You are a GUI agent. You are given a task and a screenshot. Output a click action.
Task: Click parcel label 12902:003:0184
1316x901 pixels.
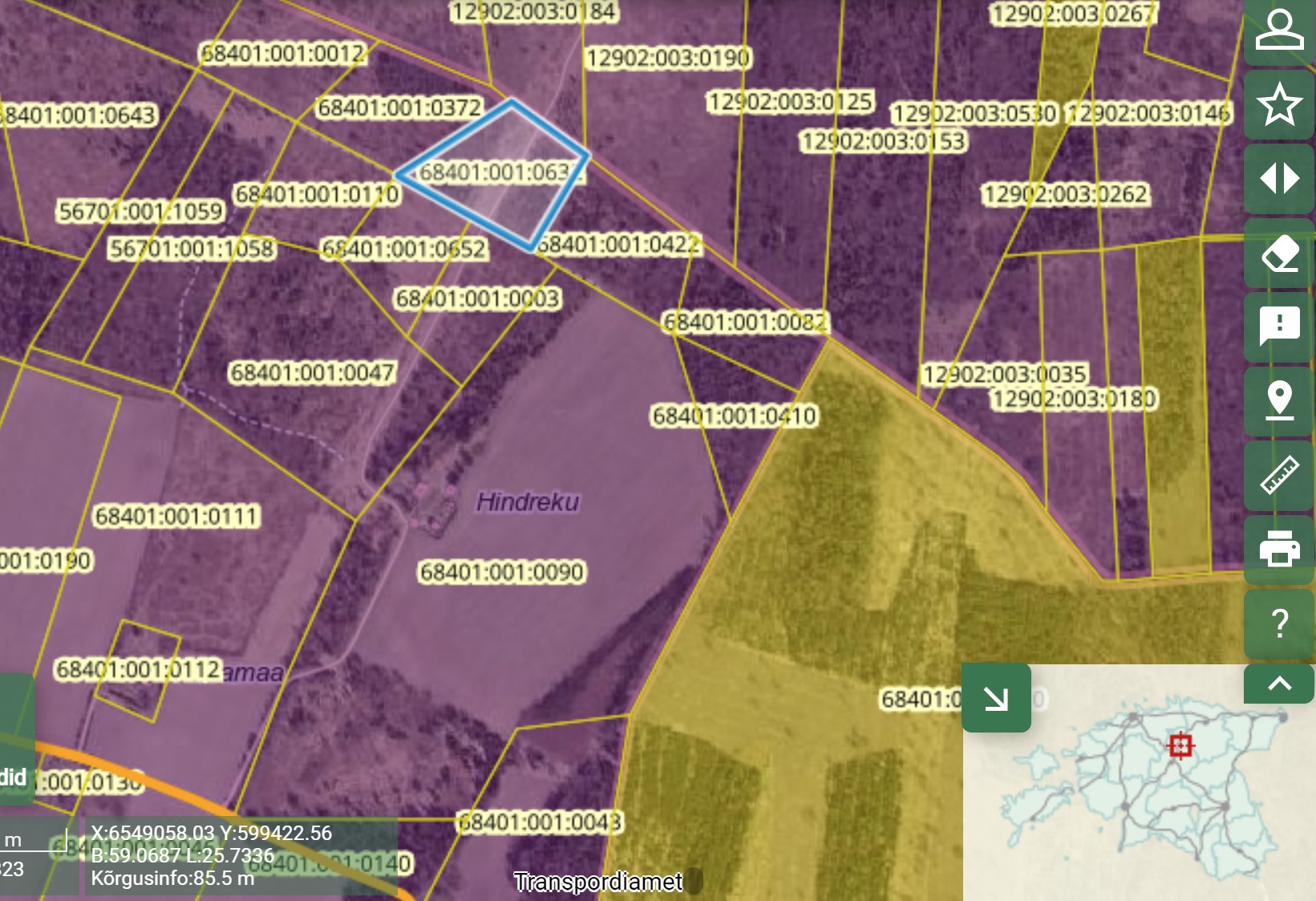(x=533, y=11)
